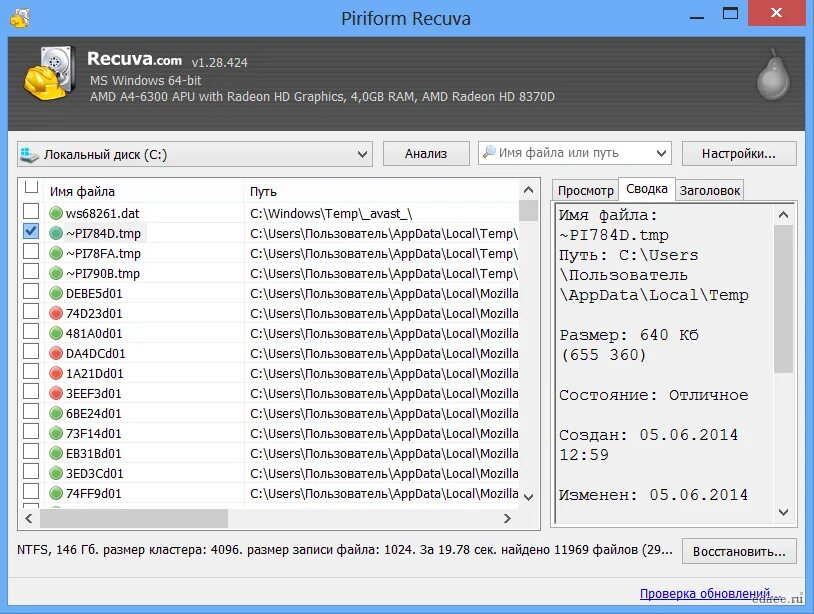The width and height of the screenshot is (814, 614).
Task: Click red status dot for 3EEF3d01
Action: tap(56, 393)
